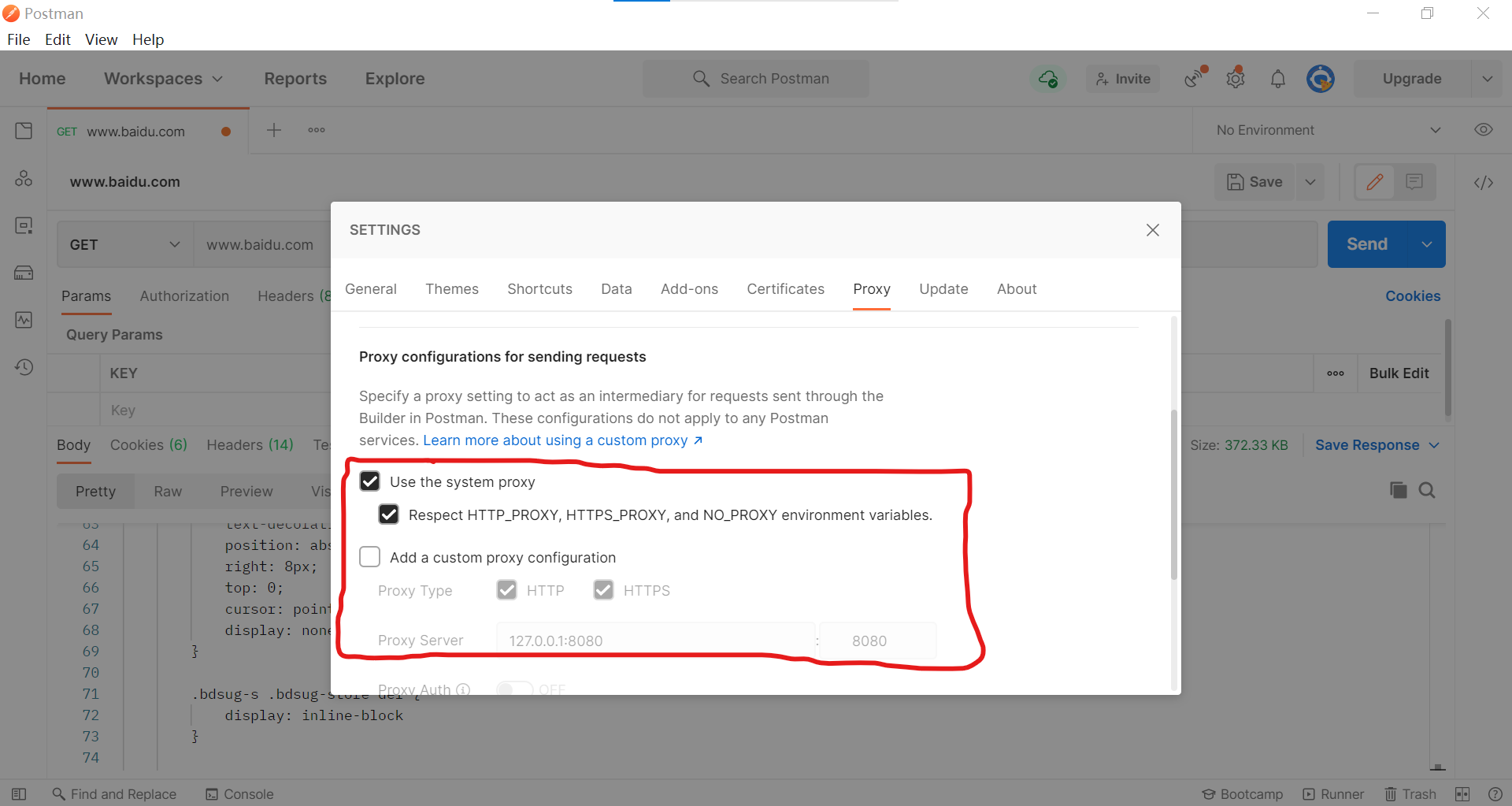
Task: Open the notifications bell
Action: (1277, 78)
